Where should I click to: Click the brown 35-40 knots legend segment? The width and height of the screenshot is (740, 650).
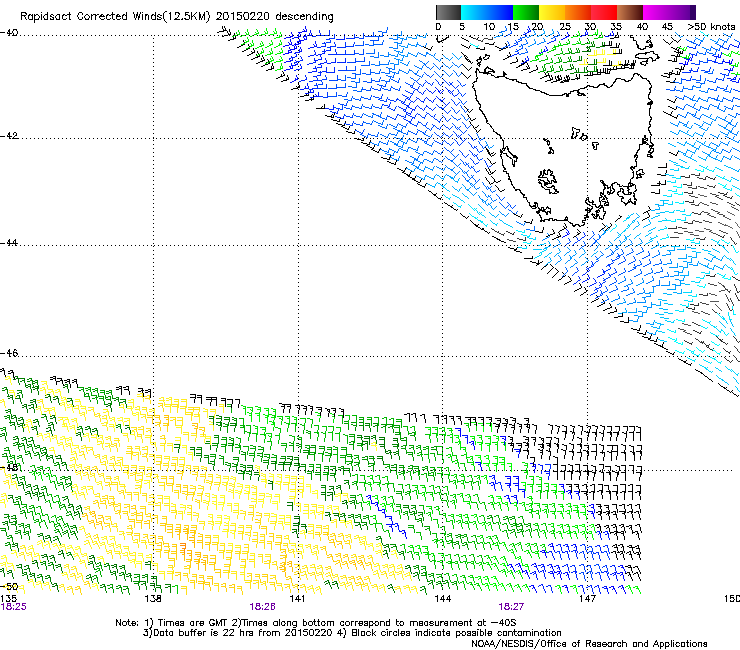(x=630, y=12)
